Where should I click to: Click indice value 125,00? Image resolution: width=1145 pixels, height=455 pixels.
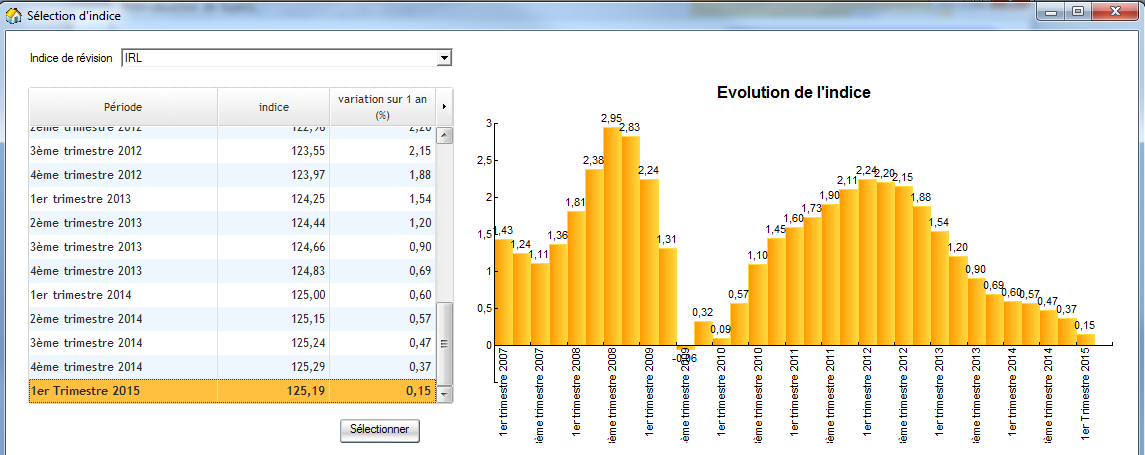pos(308,295)
